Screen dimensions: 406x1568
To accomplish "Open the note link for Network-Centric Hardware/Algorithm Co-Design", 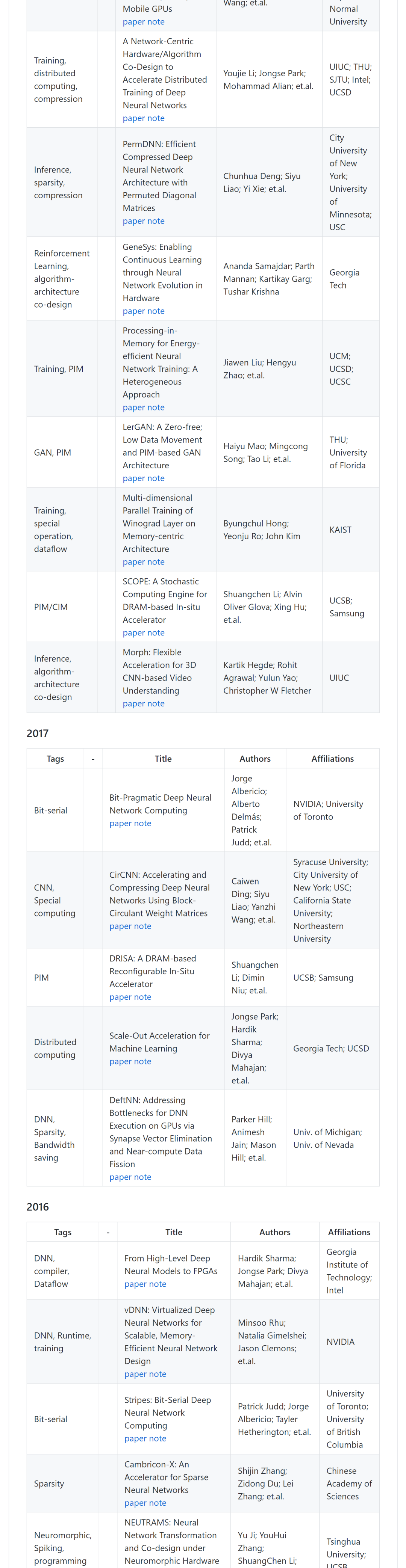I will point(156,118).
